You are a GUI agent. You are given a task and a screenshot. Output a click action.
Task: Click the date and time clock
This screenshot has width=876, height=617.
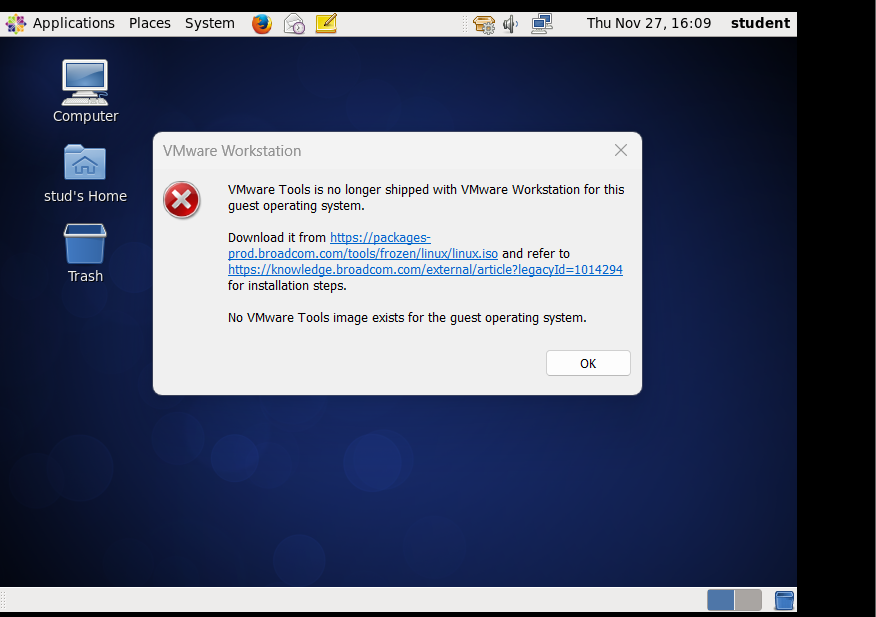pos(649,23)
